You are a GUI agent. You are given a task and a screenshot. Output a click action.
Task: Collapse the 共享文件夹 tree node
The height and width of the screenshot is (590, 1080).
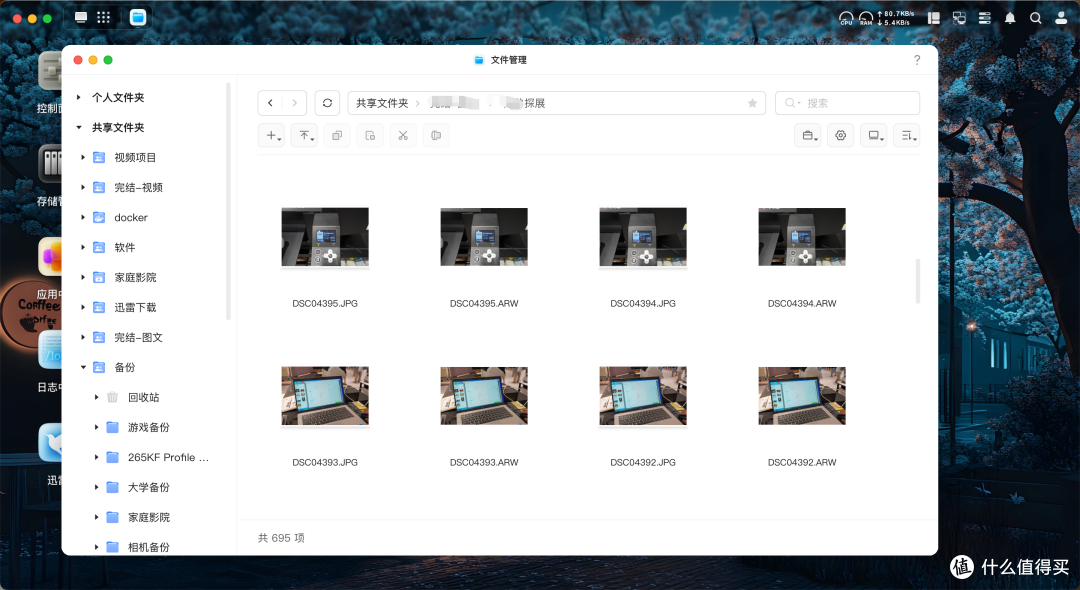tap(79, 127)
